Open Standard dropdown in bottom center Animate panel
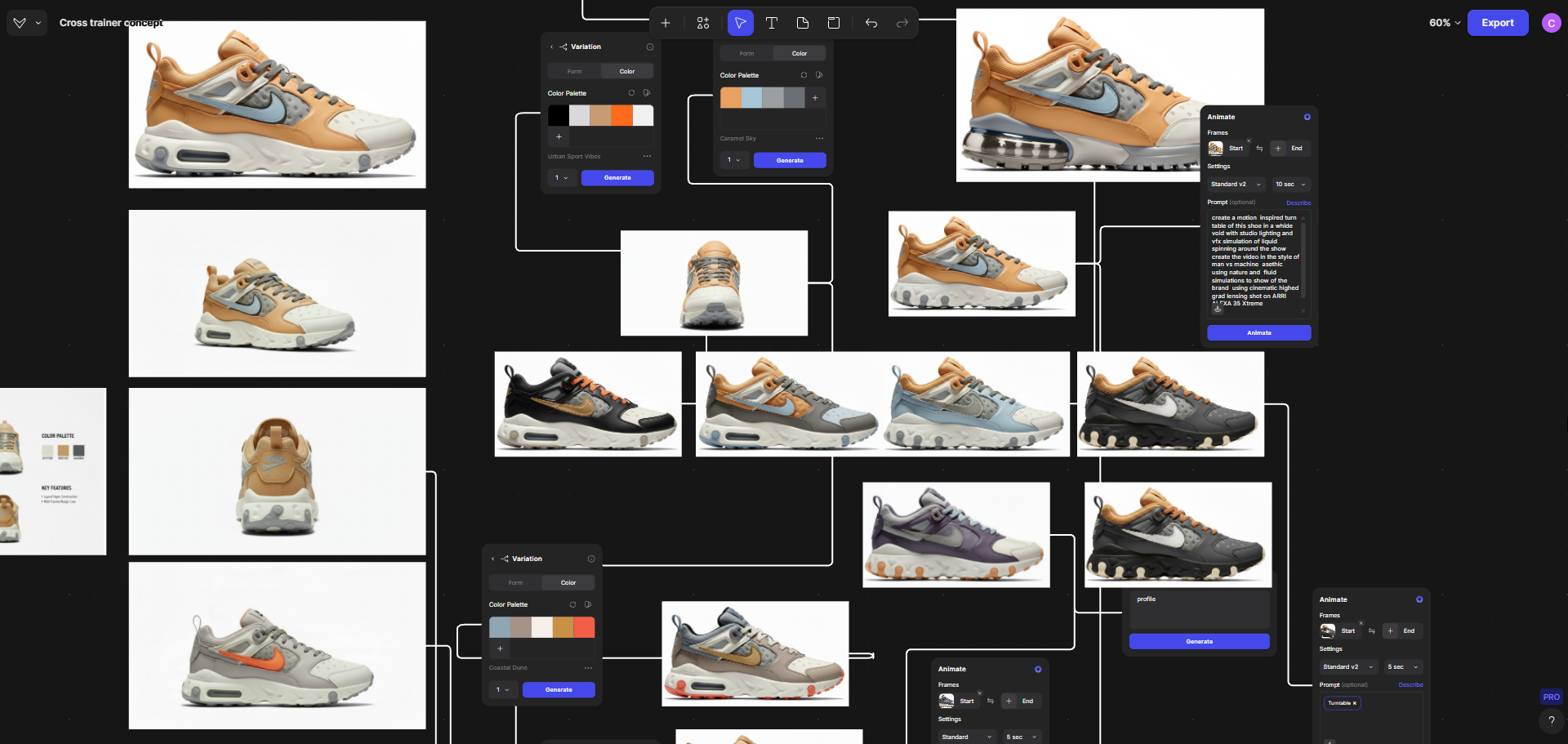The image size is (1568, 744). coord(968,737)
